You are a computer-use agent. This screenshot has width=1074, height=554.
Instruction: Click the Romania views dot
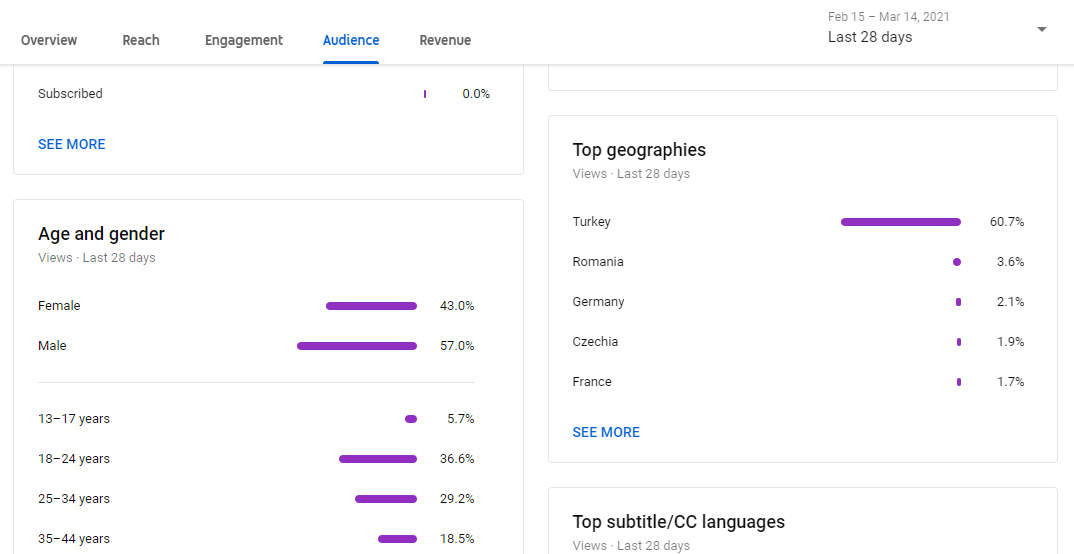click(957, 262)
